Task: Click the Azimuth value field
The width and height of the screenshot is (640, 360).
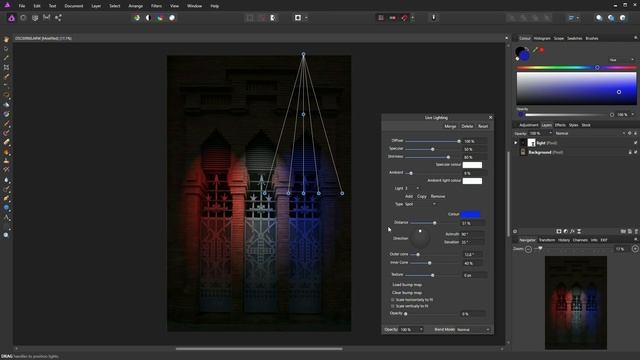Action: (x=472, y=234)
